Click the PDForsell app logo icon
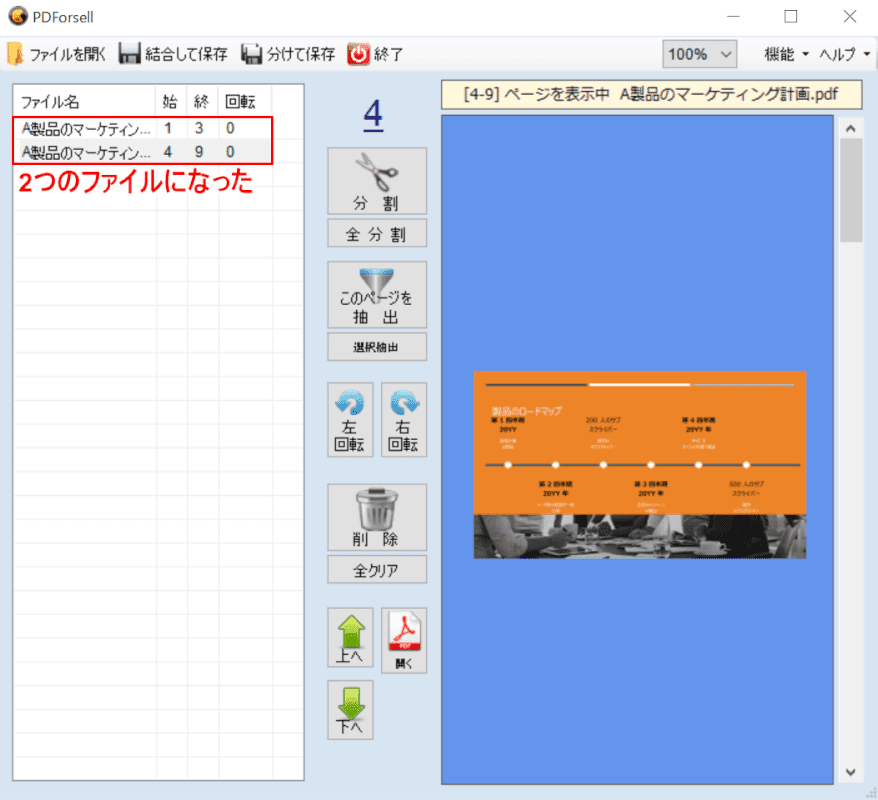Screen dimensions: 878x800 pyautogui.click(x=18, y=16)
